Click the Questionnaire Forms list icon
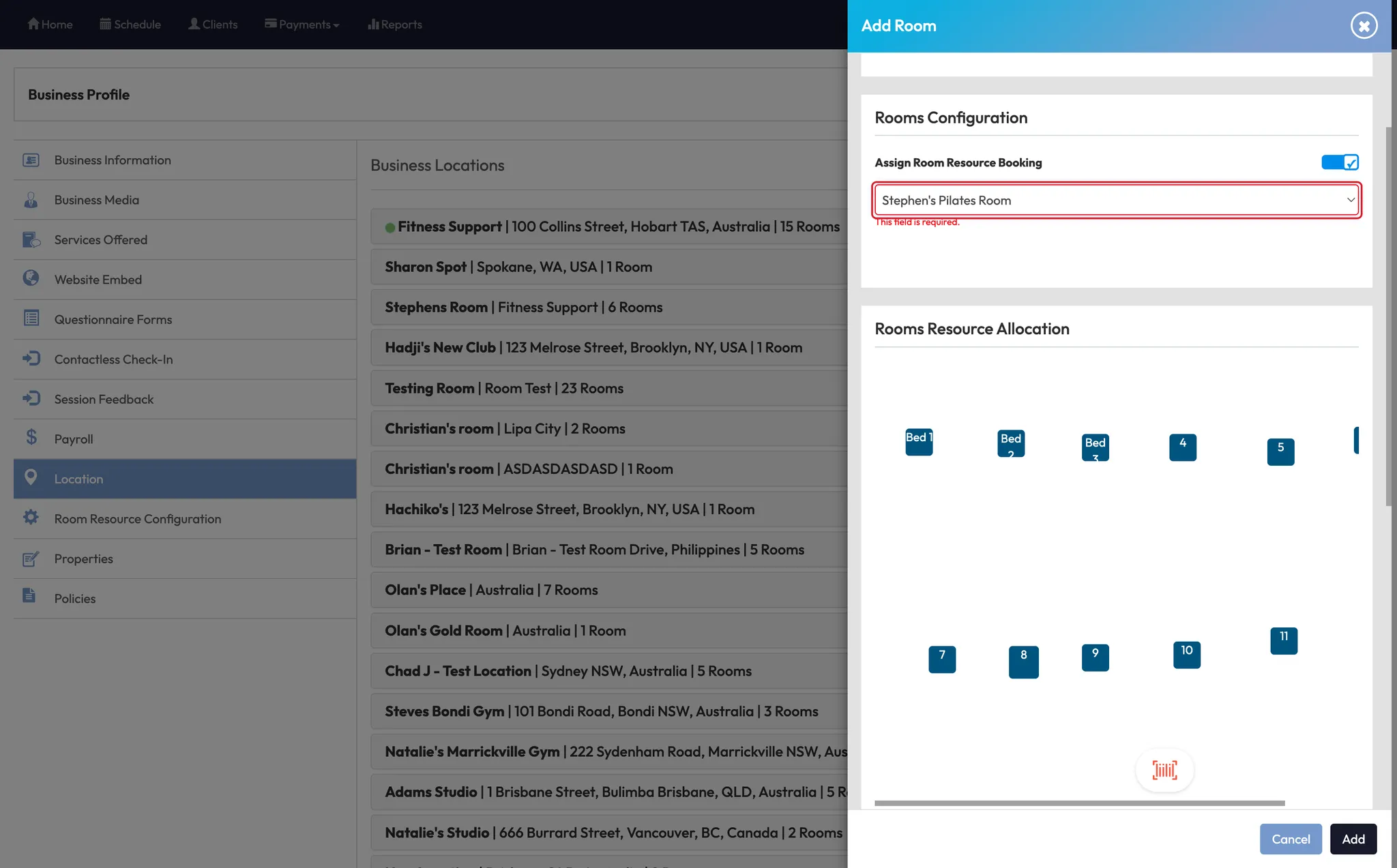Image resolution: width=1397 pixels, height=868 pixels. (x=31, y=318)
